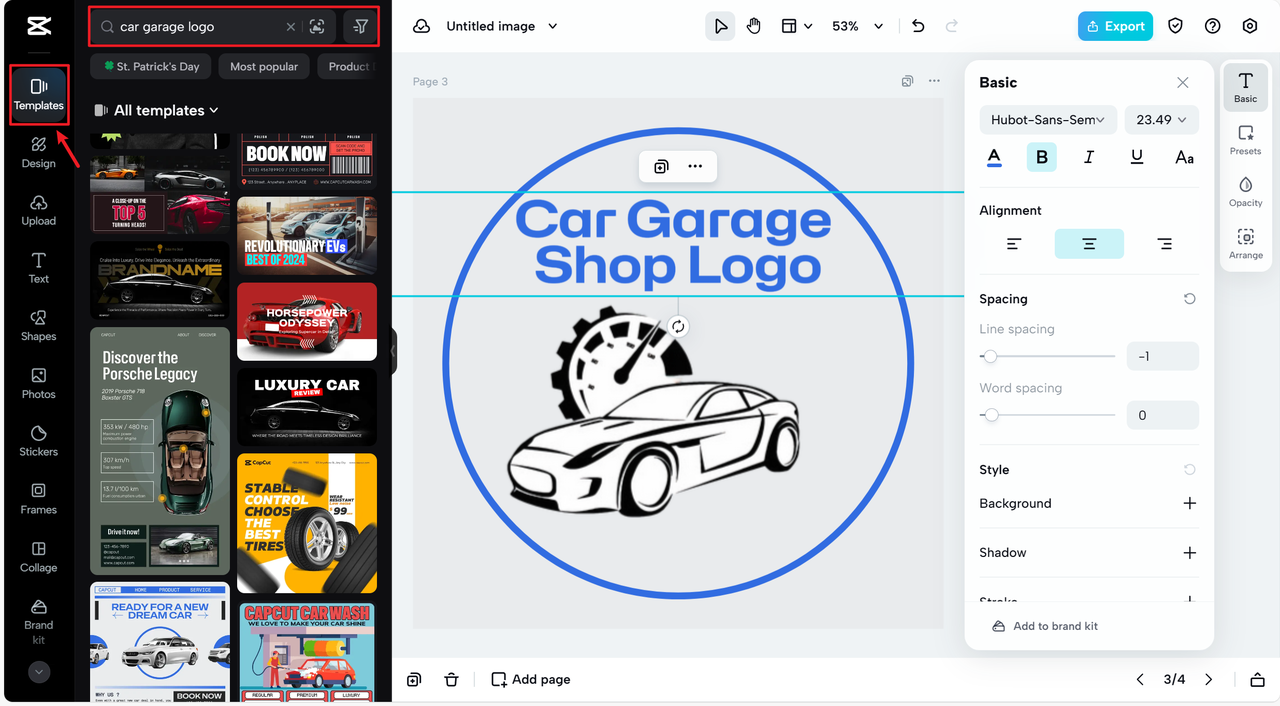The image size is (1280, 706).
Task: Expand the All templates dropdown
Action: click(x=157, y=110)
